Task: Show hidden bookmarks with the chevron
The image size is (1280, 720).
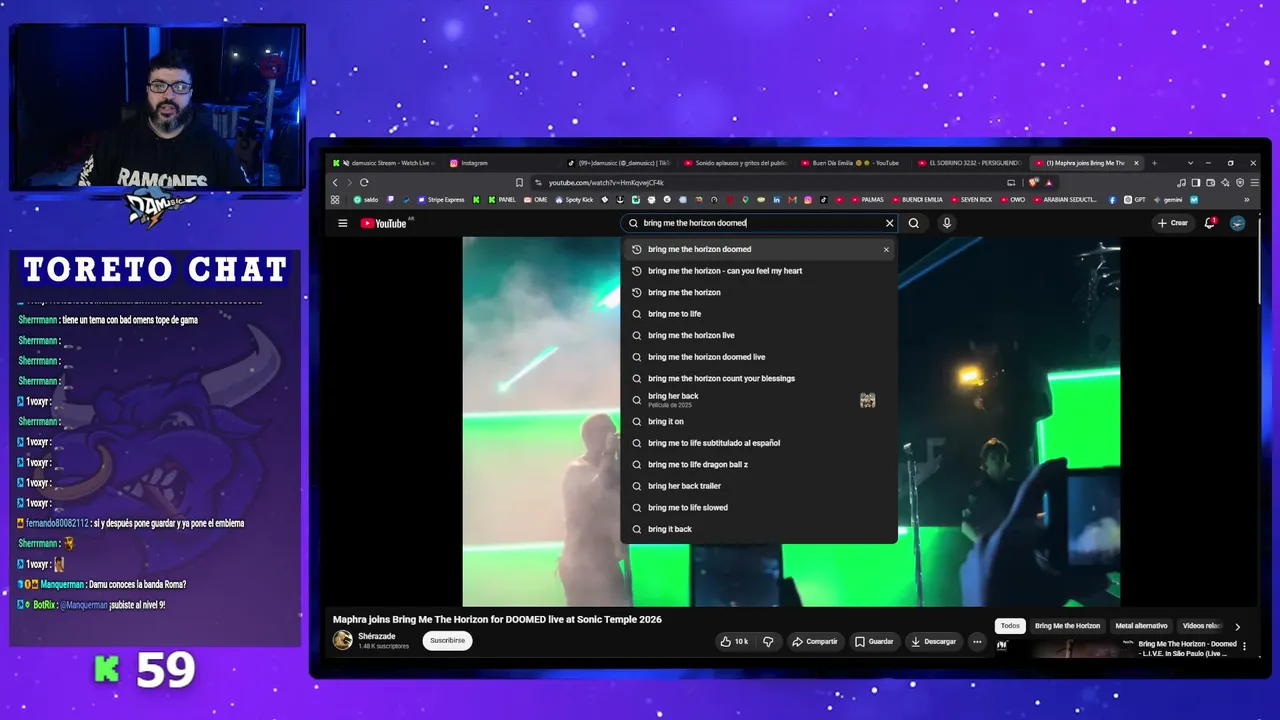Action: click(1246, 200)
